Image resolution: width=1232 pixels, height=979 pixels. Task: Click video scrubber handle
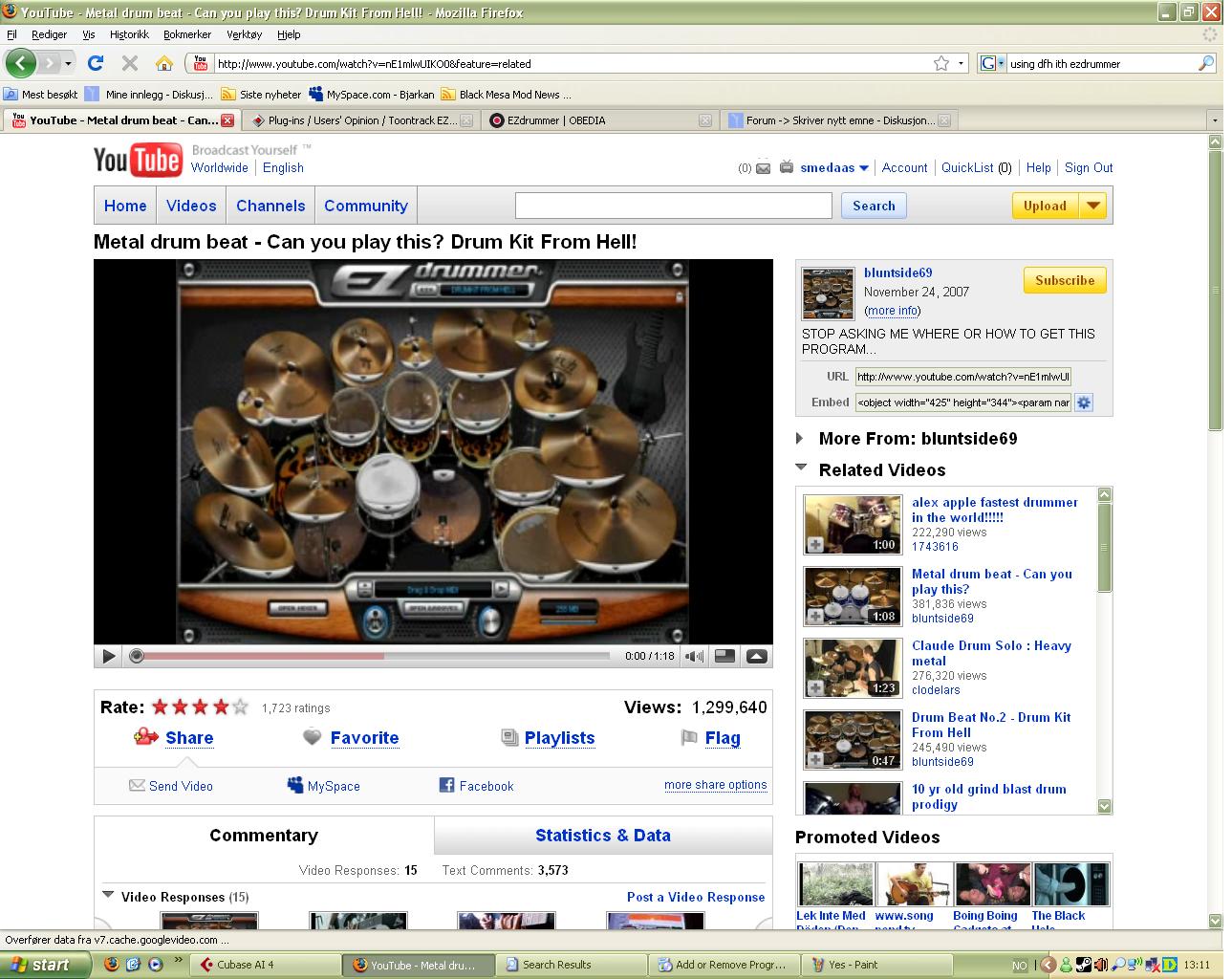(x=137, y=656)
